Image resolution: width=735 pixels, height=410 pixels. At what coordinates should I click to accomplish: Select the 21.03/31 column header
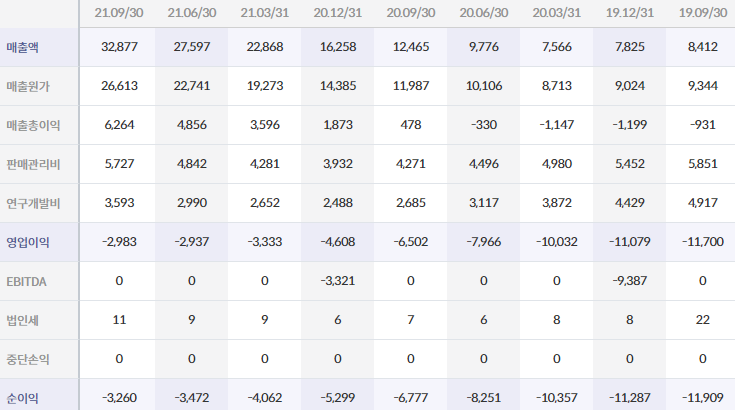[x=265, y=13]
